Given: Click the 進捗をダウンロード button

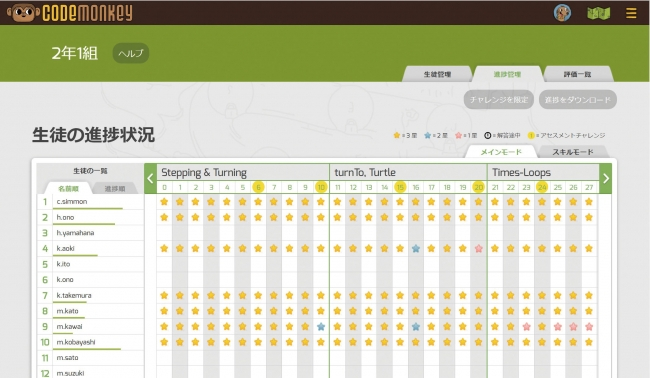Looking at the screenshot, I should (x=577, y=100).
